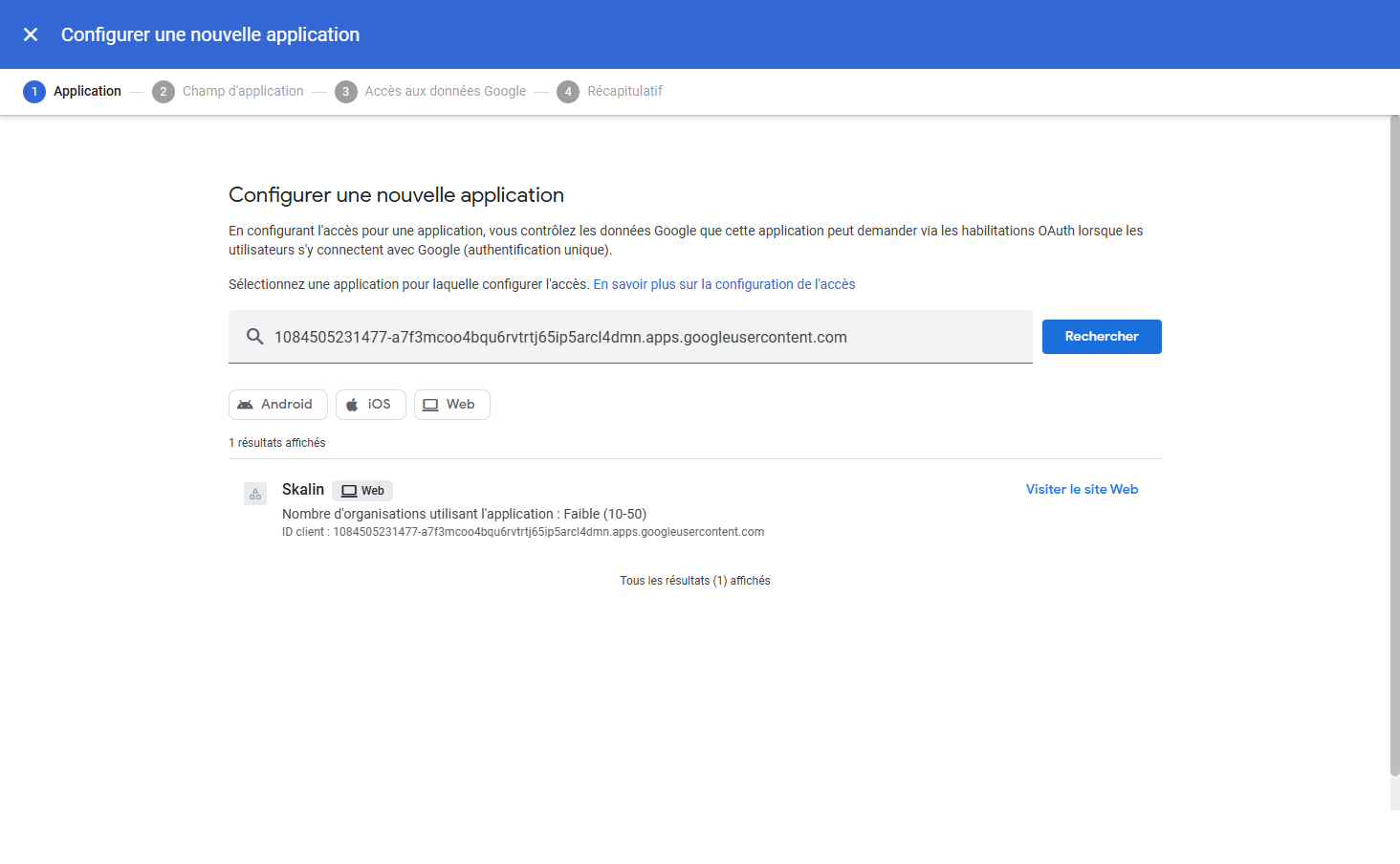
Task: Close the configuration dialog with the X icon
Action: click(x=31, y=34)
